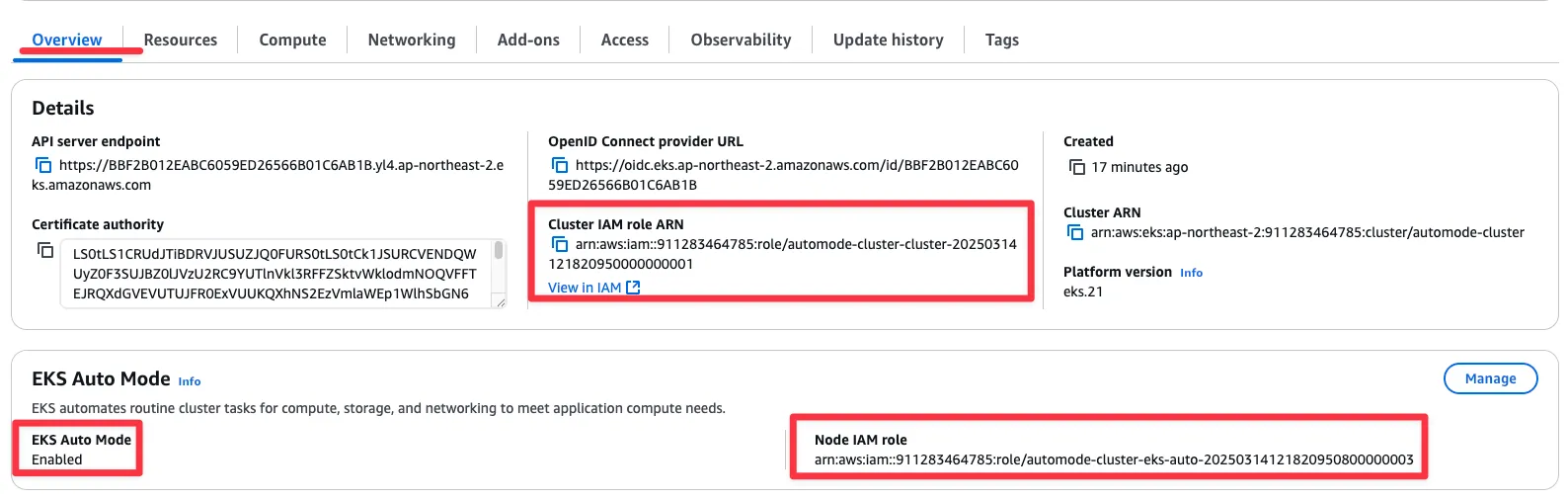Go to the Add-ons tab
The height and width of the screenshot is (500, 1568).
[528, 40]
